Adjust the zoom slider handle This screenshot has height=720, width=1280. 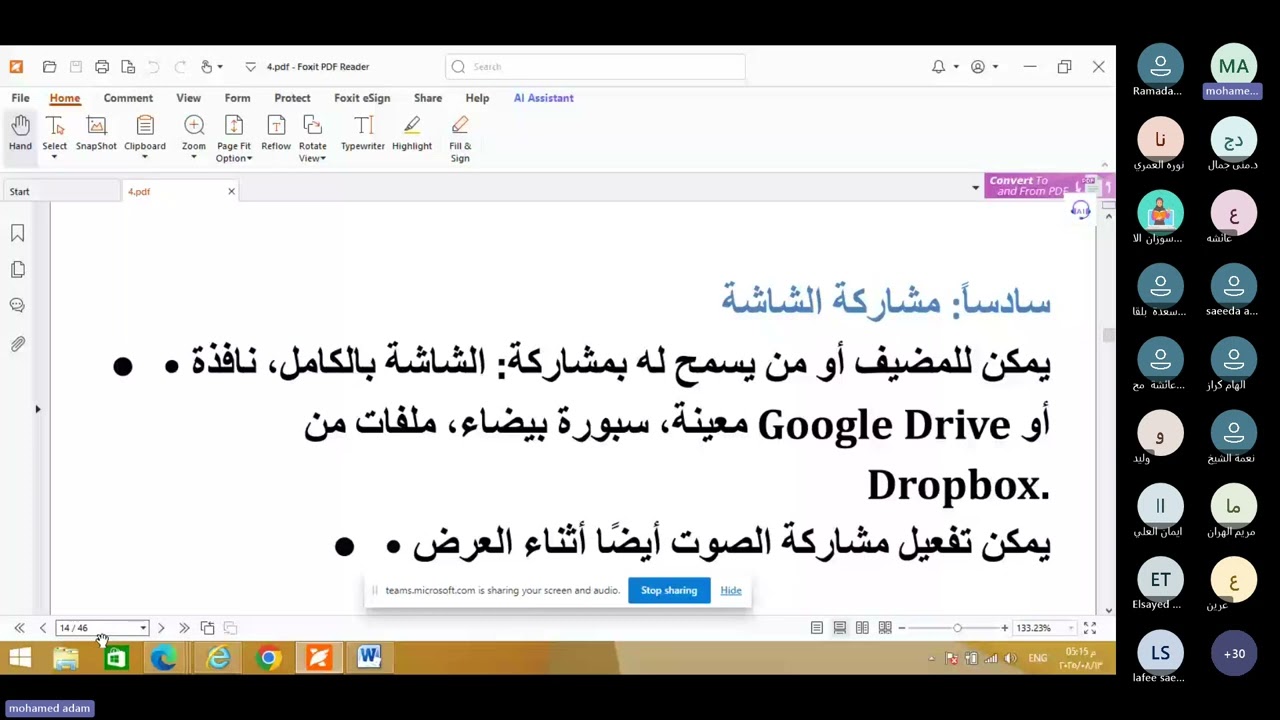[957, 628]
